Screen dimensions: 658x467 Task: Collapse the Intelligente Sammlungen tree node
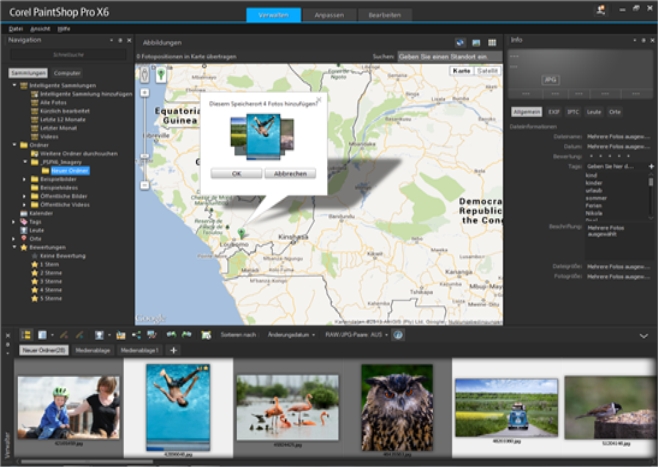(13, 85)
